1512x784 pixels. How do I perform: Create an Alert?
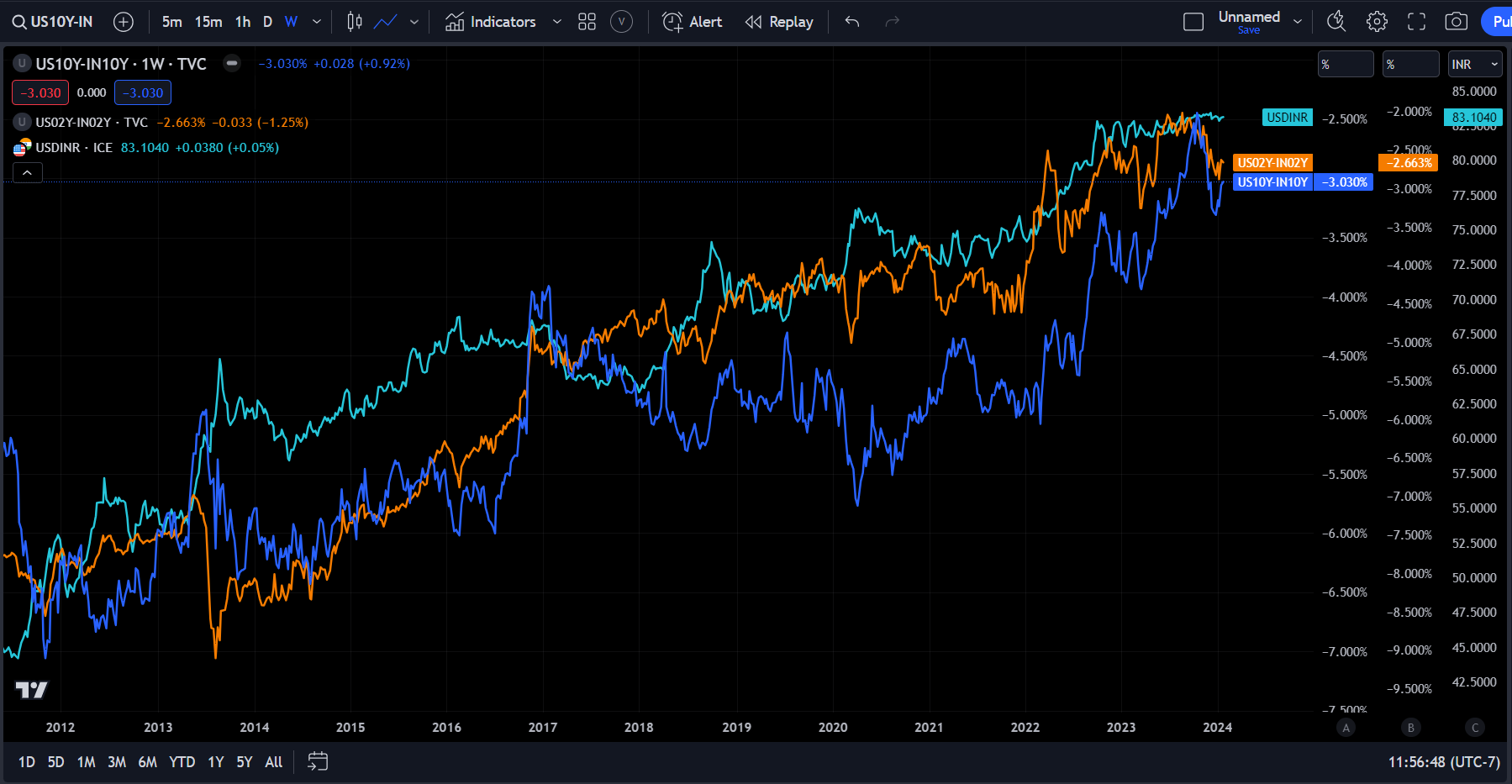693,22
